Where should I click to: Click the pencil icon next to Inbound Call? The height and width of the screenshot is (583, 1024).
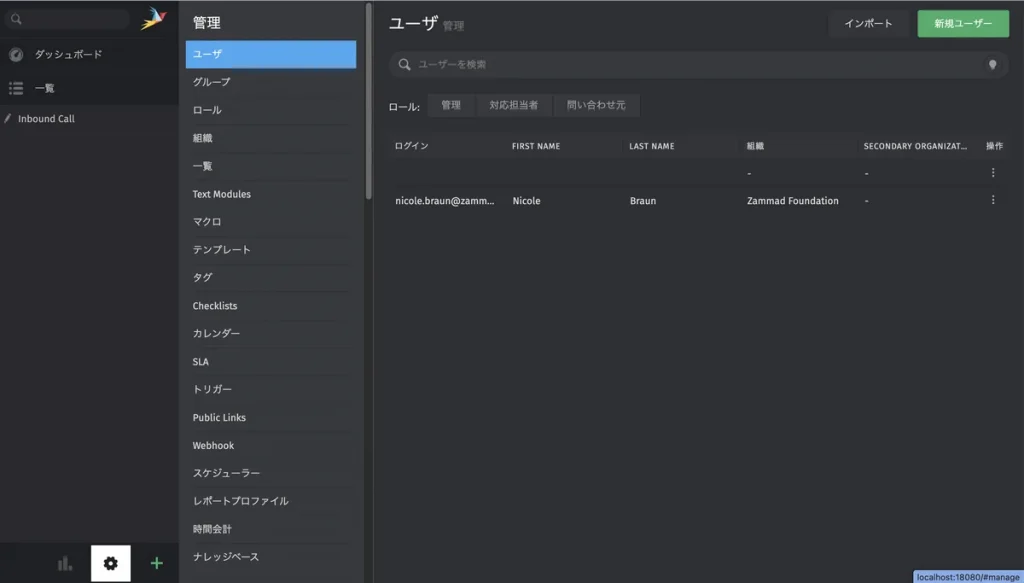click(x=8, y=118)
